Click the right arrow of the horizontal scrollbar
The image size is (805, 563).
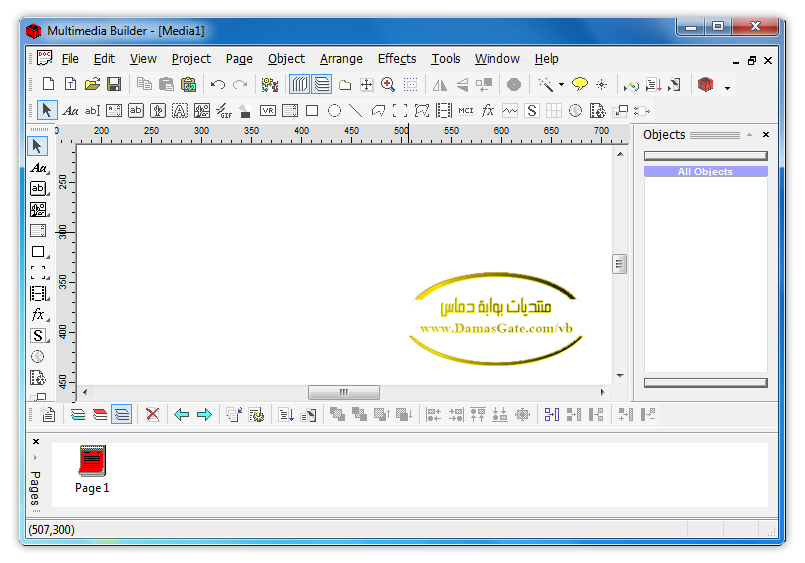(603, 392)
